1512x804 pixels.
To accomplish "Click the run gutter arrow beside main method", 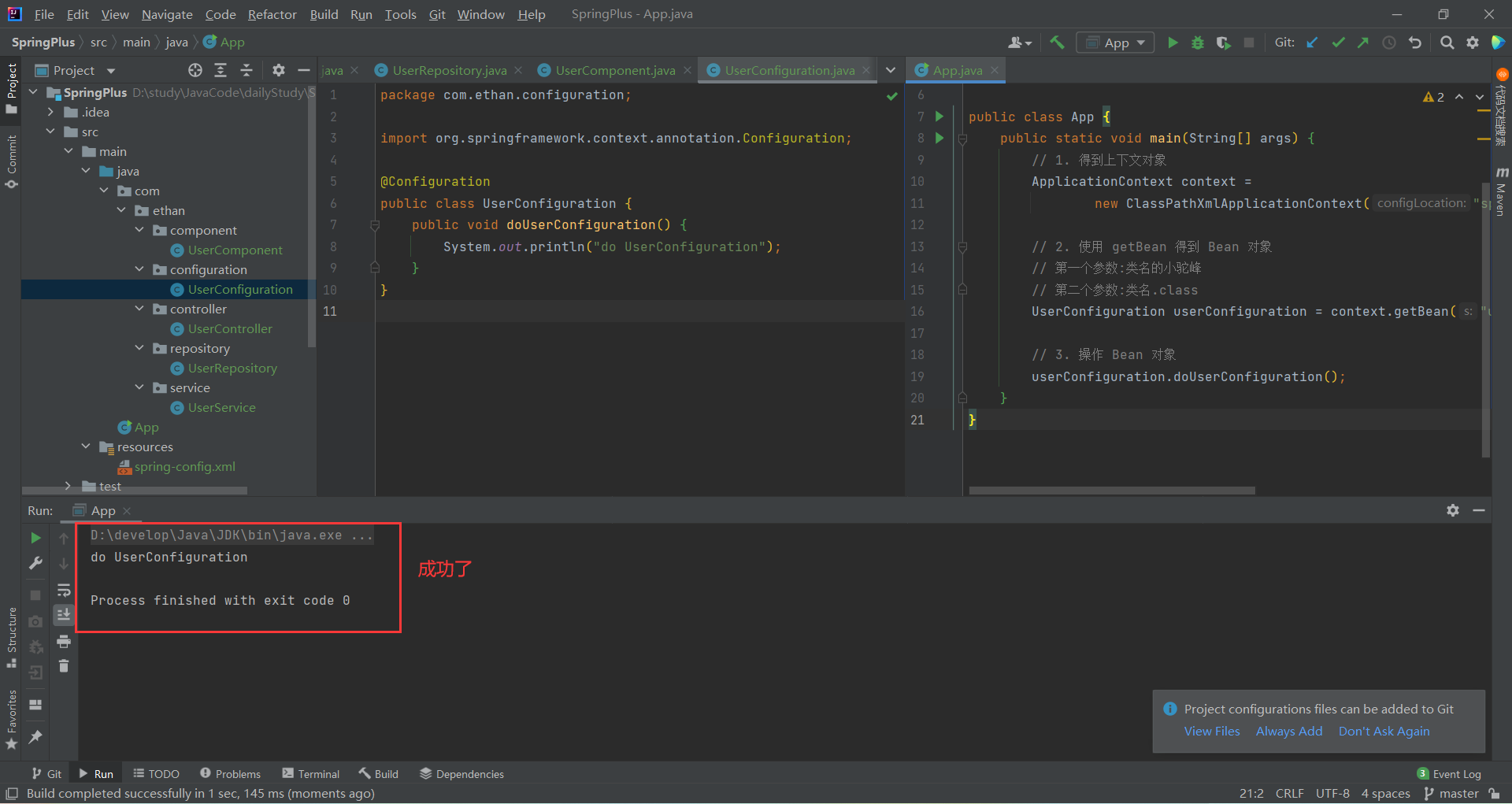I will tap(939, 138).
